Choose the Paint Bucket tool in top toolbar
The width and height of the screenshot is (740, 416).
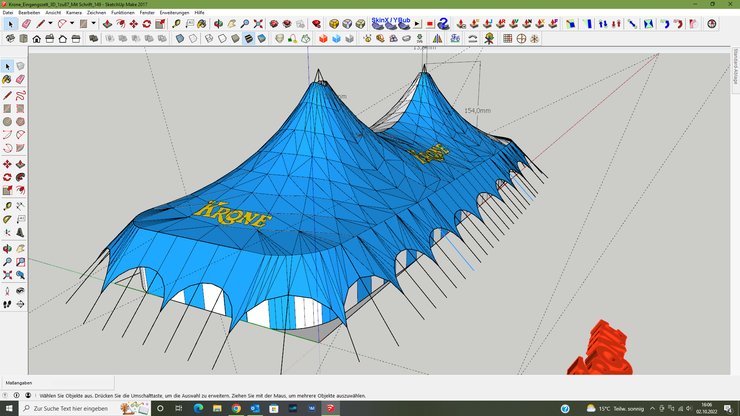(202, 24)
